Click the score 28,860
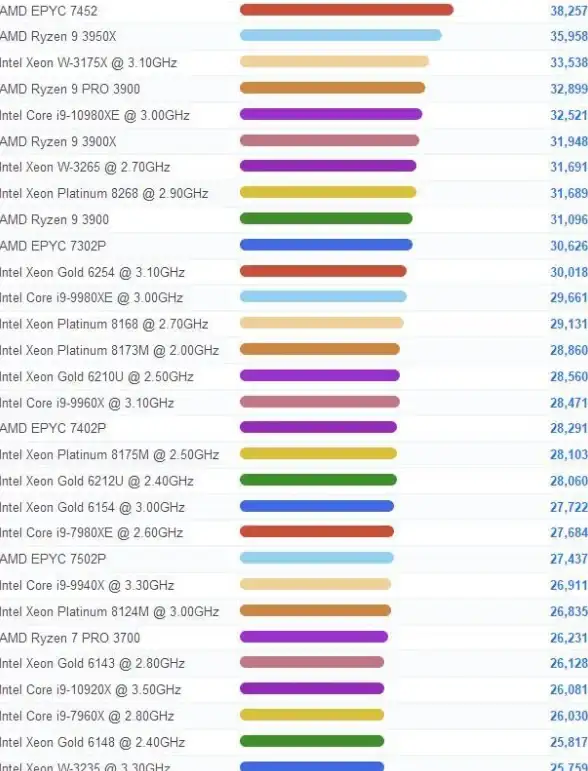The image size is (588, 771). [x=569, y=350]
